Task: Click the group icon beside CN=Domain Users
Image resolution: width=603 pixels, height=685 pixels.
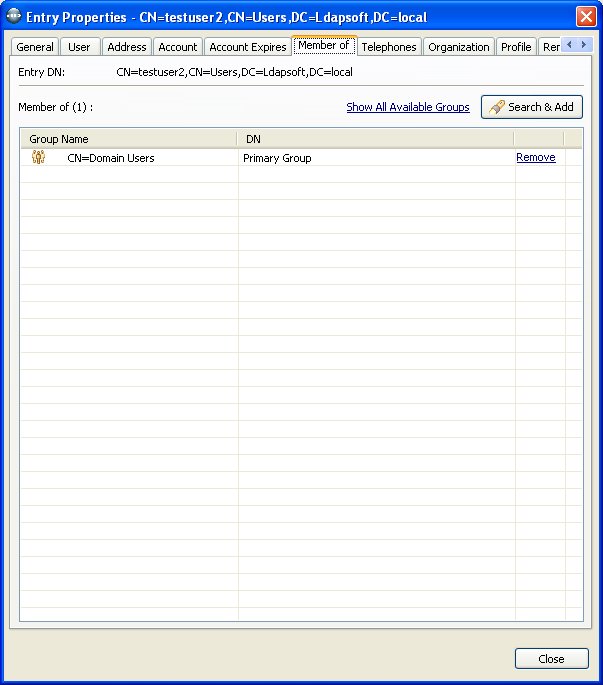Action: [x=39, y=157]
